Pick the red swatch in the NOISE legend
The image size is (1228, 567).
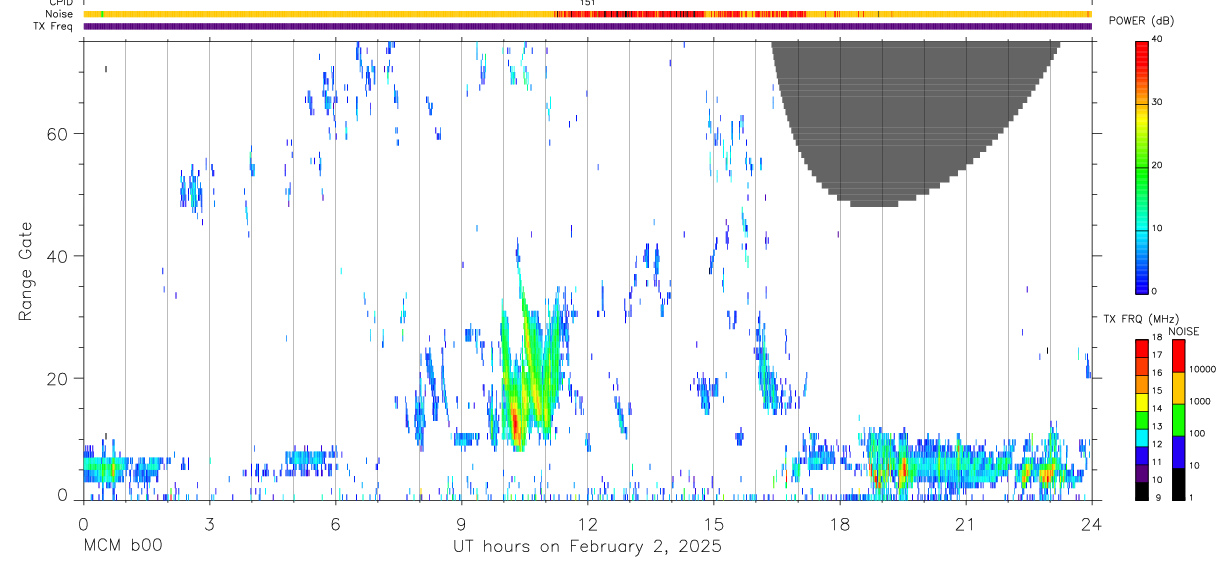pyautogui.click(x=1178, y=355)
